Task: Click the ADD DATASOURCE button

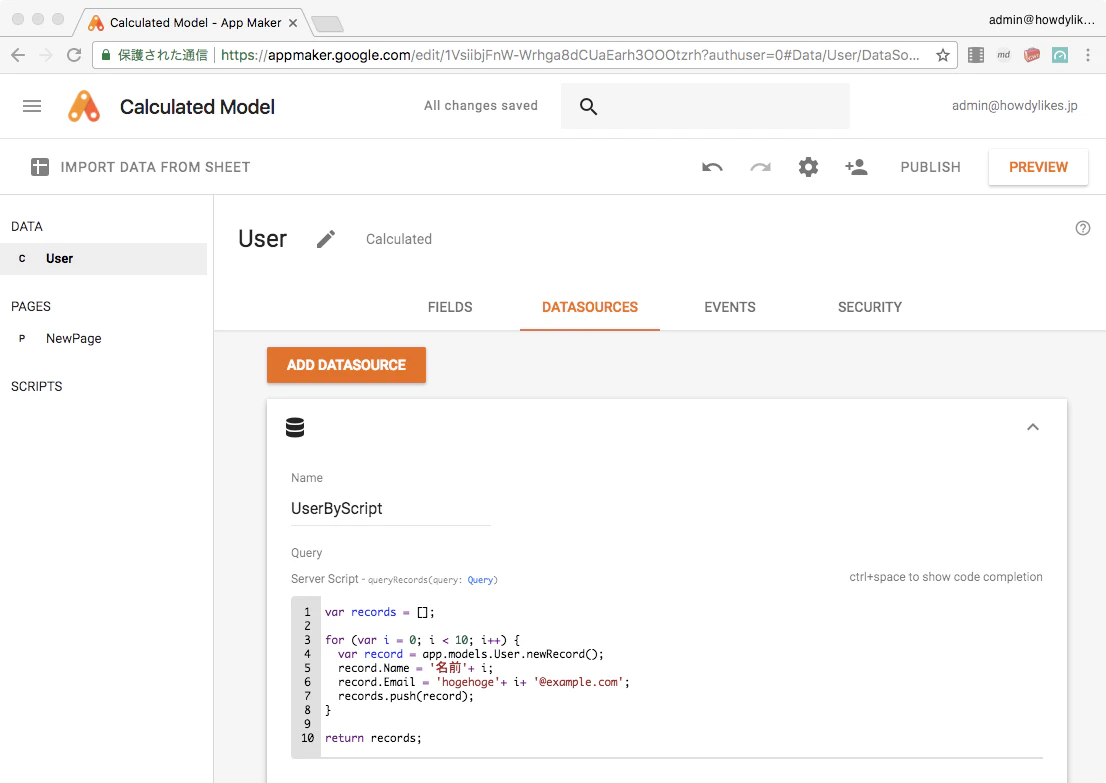Action: [346, 365]
